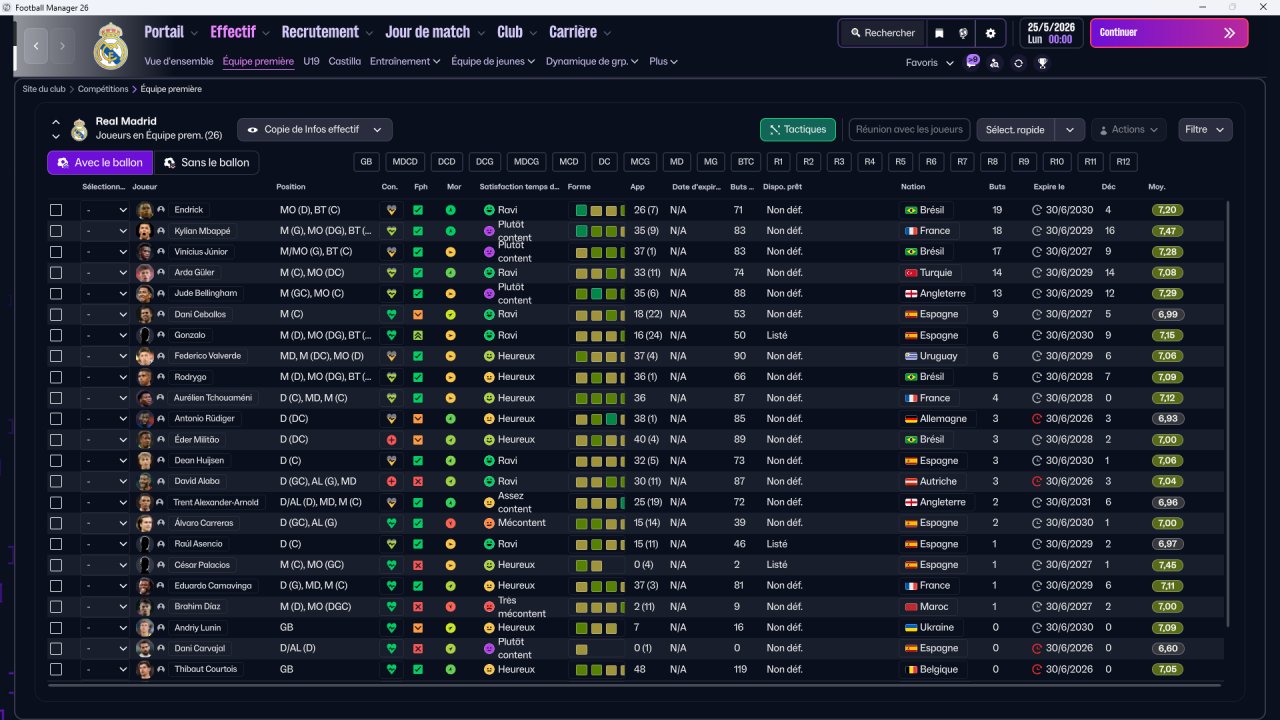This screenshot has height=720, width=1280.
Task: Go back with the left arrow button
Action: click(37, 46)
